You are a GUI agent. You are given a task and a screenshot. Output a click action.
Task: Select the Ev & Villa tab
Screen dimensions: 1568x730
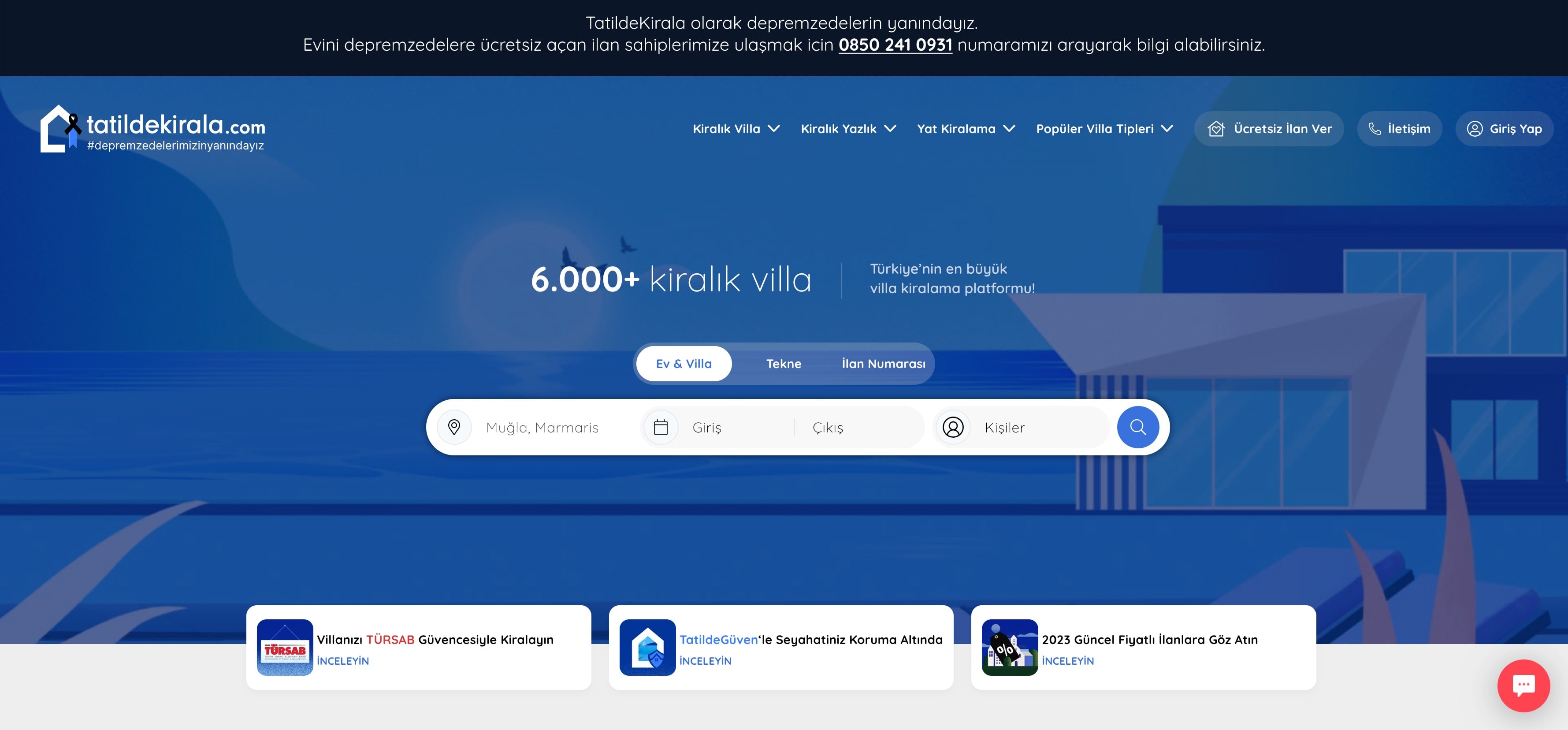tap(684, 364)
